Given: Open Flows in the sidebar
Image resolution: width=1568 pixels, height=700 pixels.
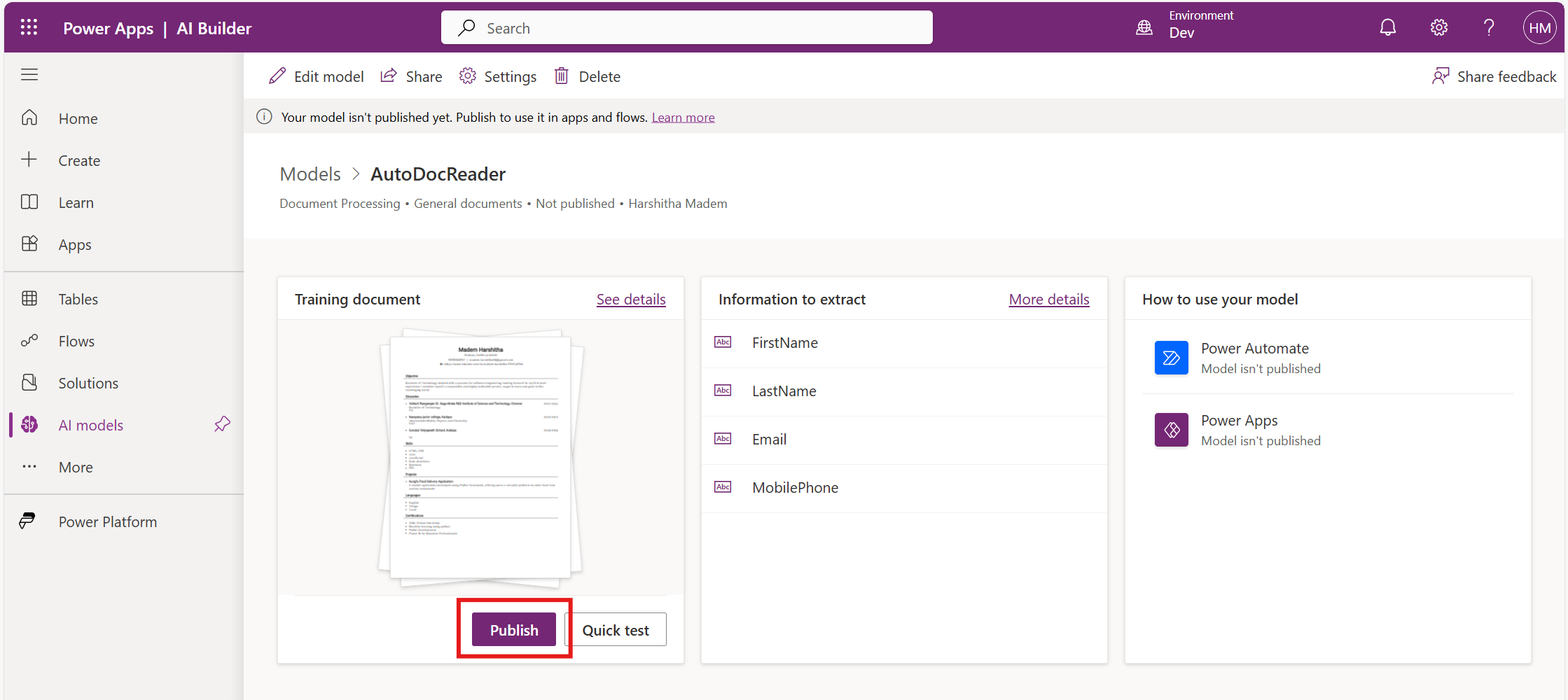Looking at the screenshot, I should tap(76, 341).
